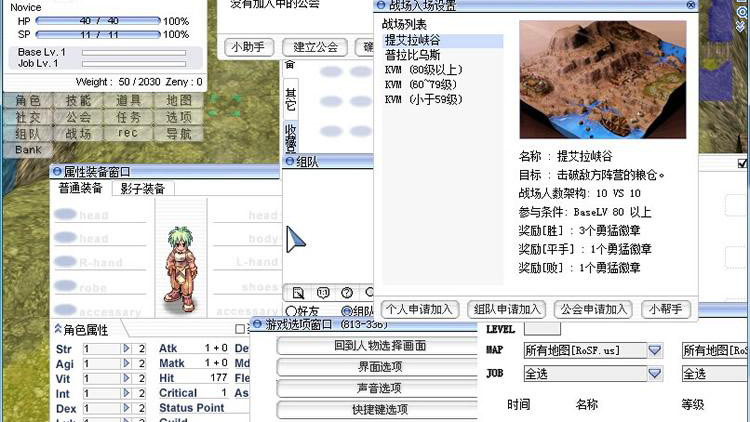Click the 1:1 chat icon in party window
The height and width of the screenshot is (422, 750).
click(x=322, y=293)
